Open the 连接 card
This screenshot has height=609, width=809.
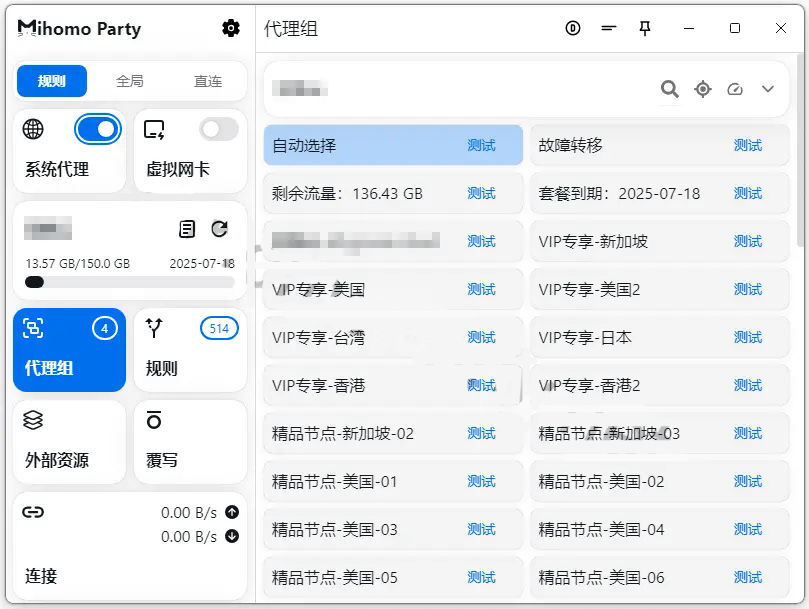click(130, 546)
